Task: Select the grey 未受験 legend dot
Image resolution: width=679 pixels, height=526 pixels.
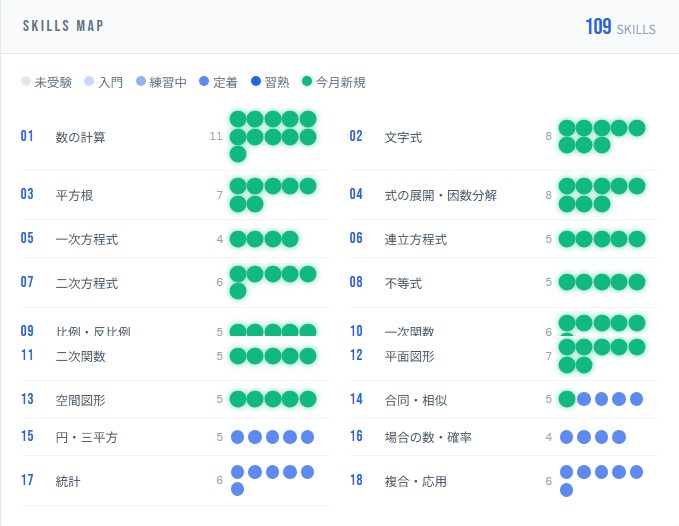Action: tap(26, 81)
